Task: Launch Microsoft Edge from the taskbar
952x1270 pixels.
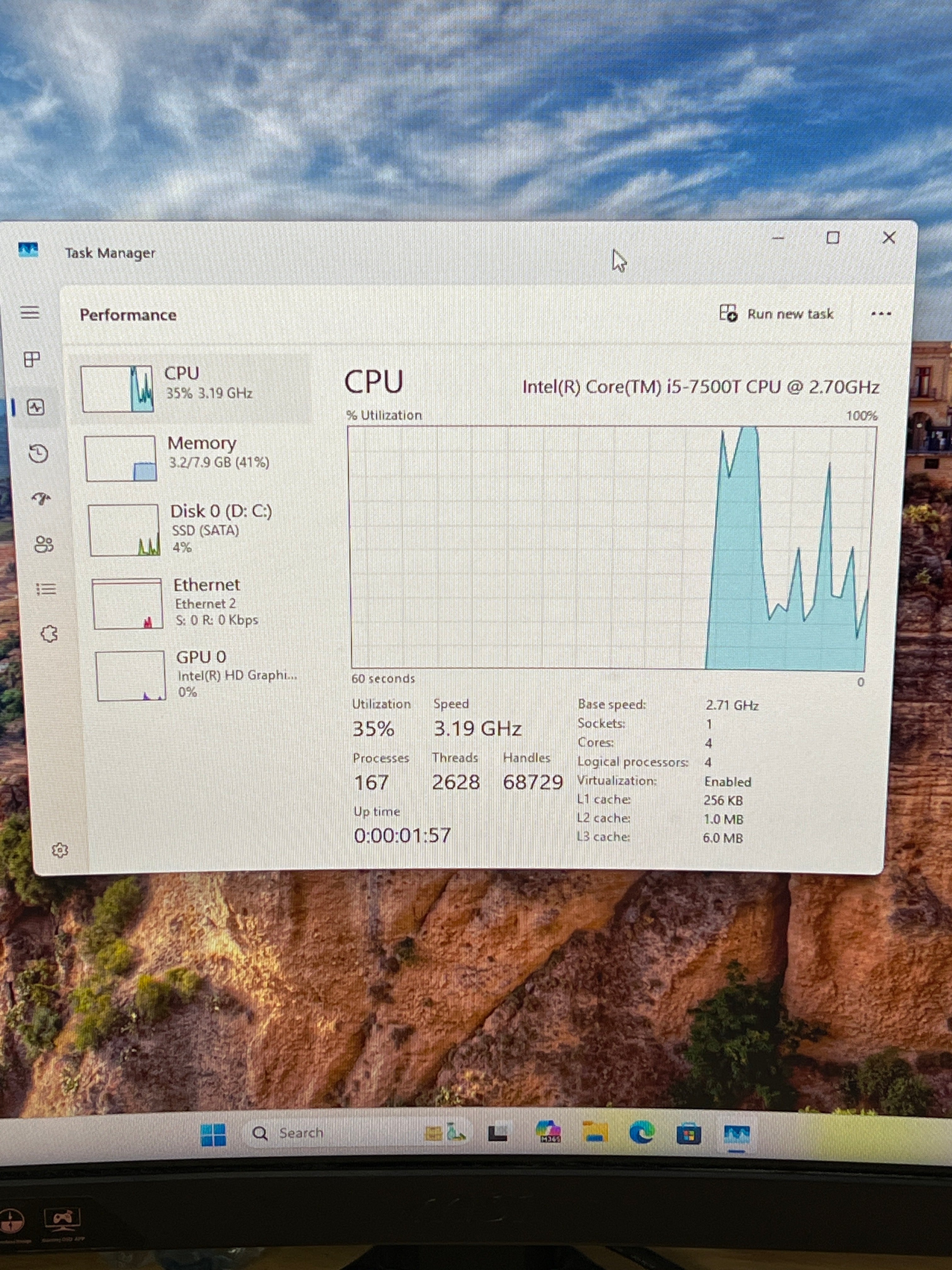Action: (x=642, y=1132)
